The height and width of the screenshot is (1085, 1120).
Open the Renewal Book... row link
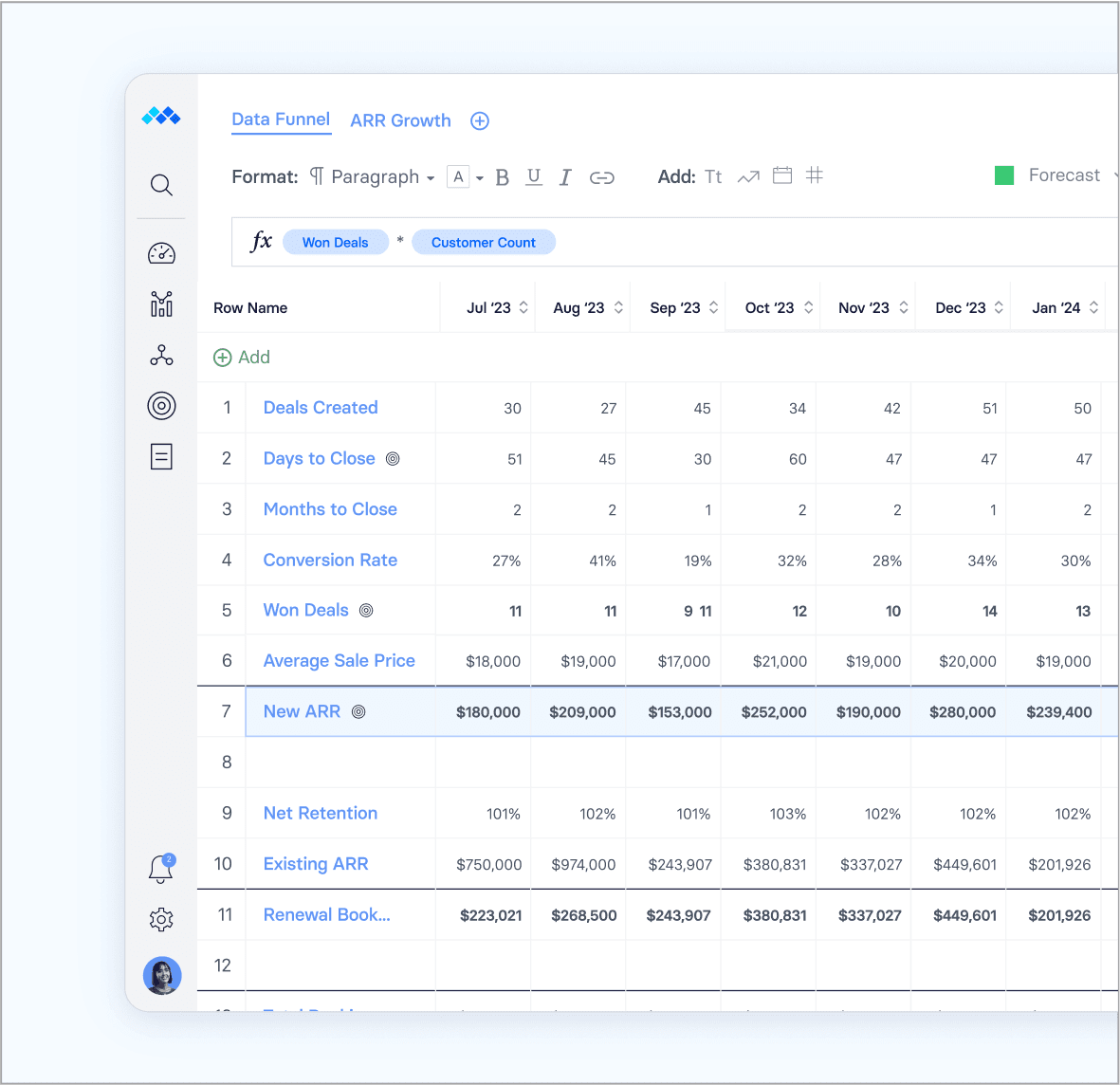coord(326,914)
